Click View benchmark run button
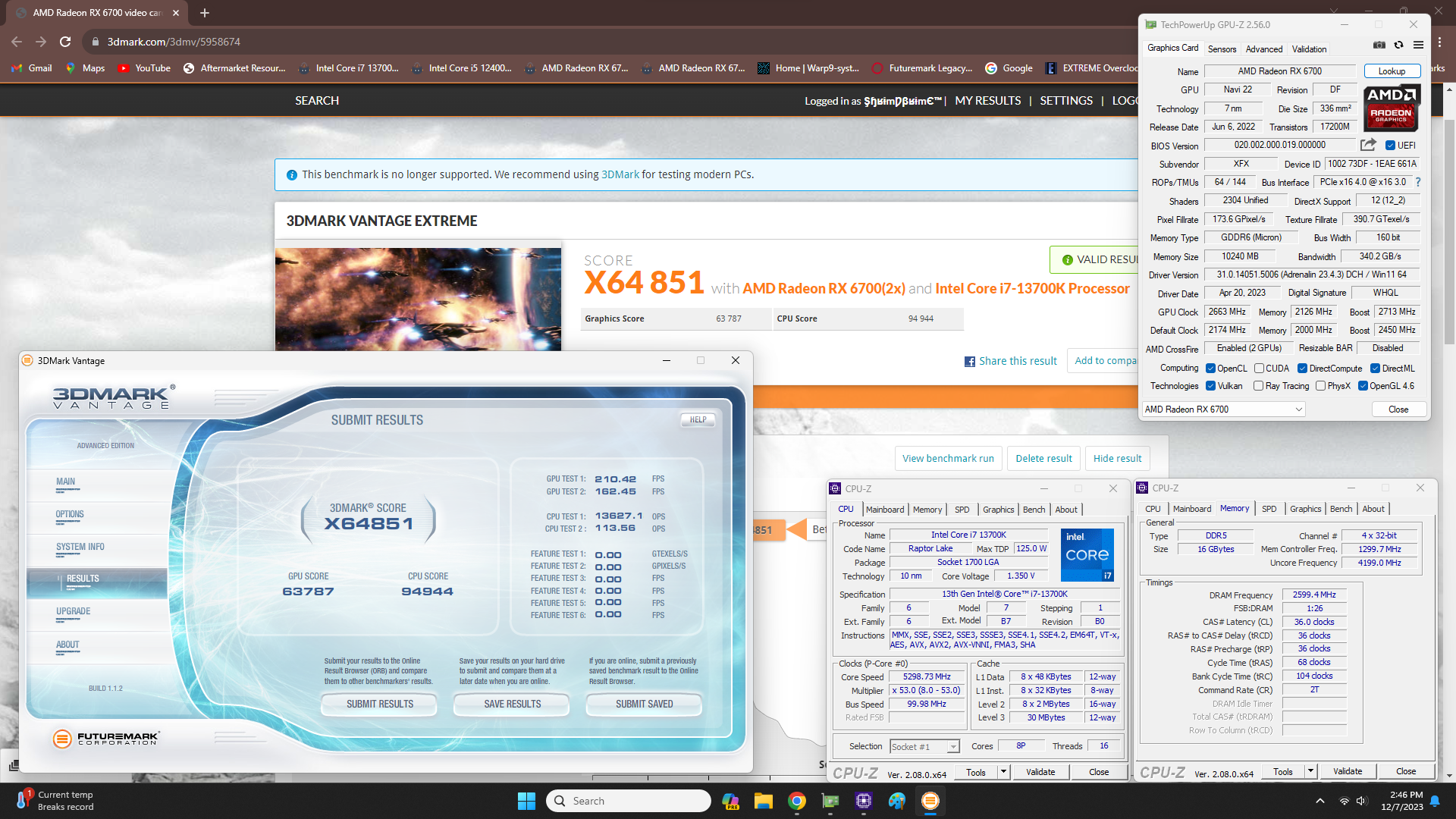Viewport: 1456px width, 819px height. click(x=948, y=459)
